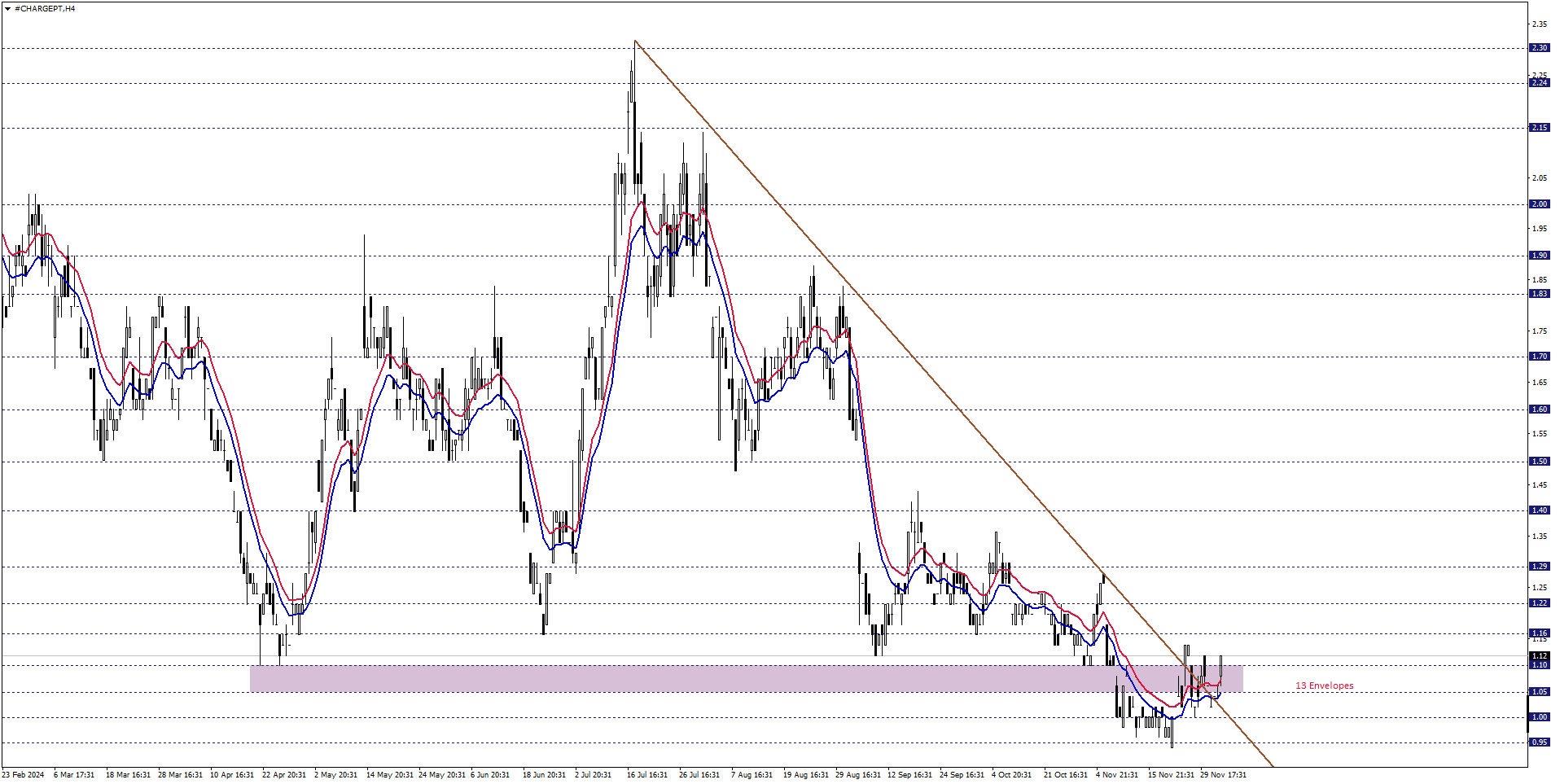Click the 1.16 price level label
The image size is (1560, 784).
[1539, 633]
